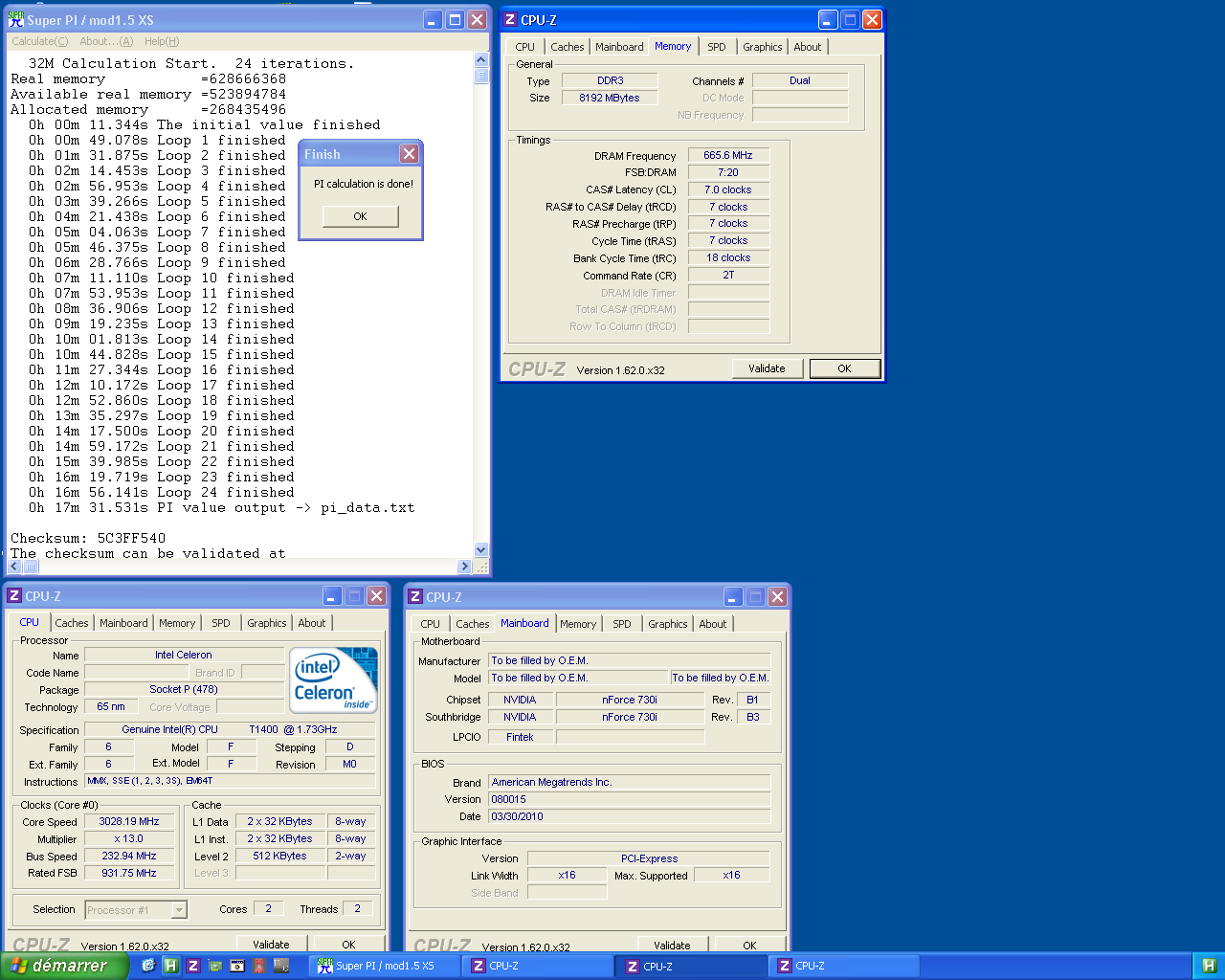
Task: Switch to Super PI in the taskbar
Action: (384, 967)
